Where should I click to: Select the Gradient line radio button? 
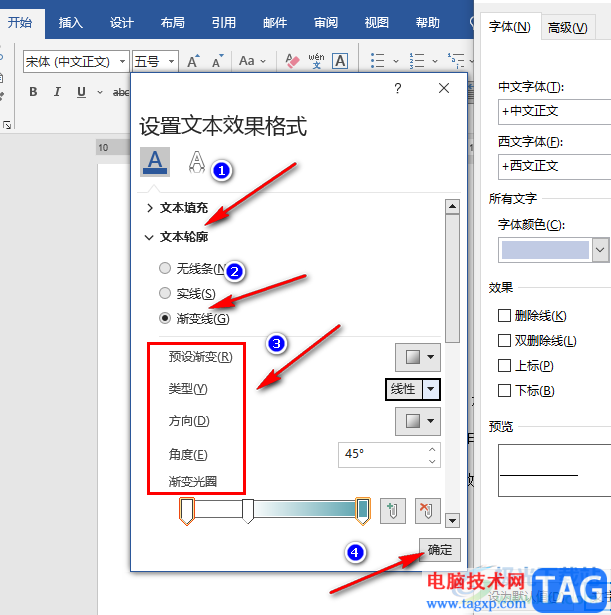165,318
